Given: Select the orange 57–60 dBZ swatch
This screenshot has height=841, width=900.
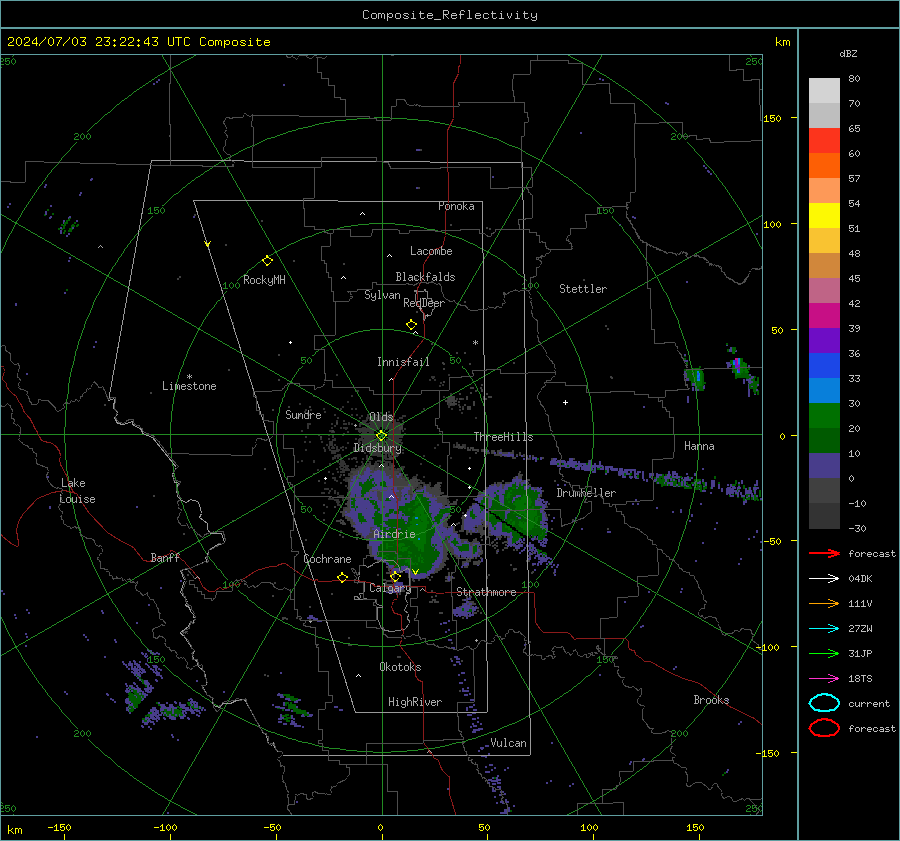Looking at the screenshot, I should coord(824,166).
